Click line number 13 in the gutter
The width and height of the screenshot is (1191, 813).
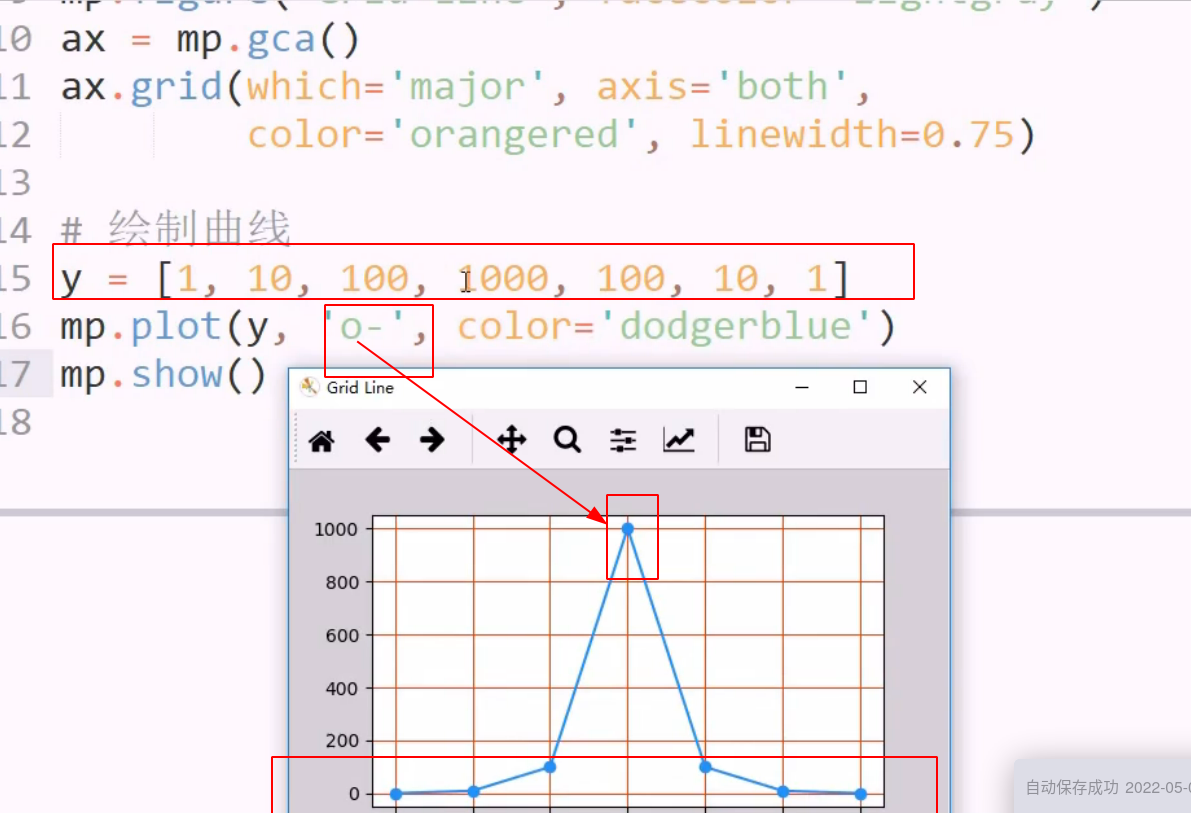[x=15, y=183]
